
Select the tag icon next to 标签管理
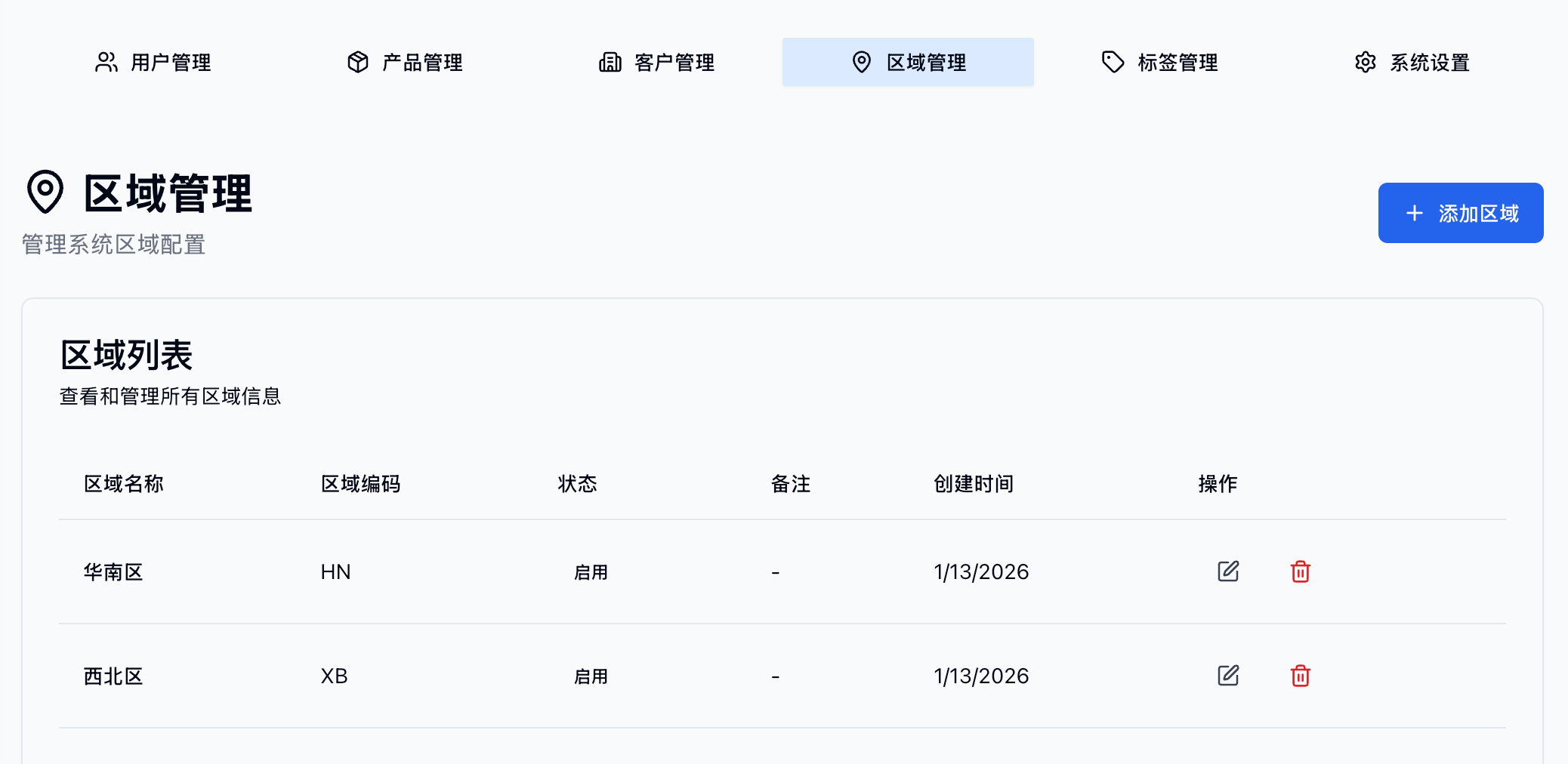point(1112,62)
